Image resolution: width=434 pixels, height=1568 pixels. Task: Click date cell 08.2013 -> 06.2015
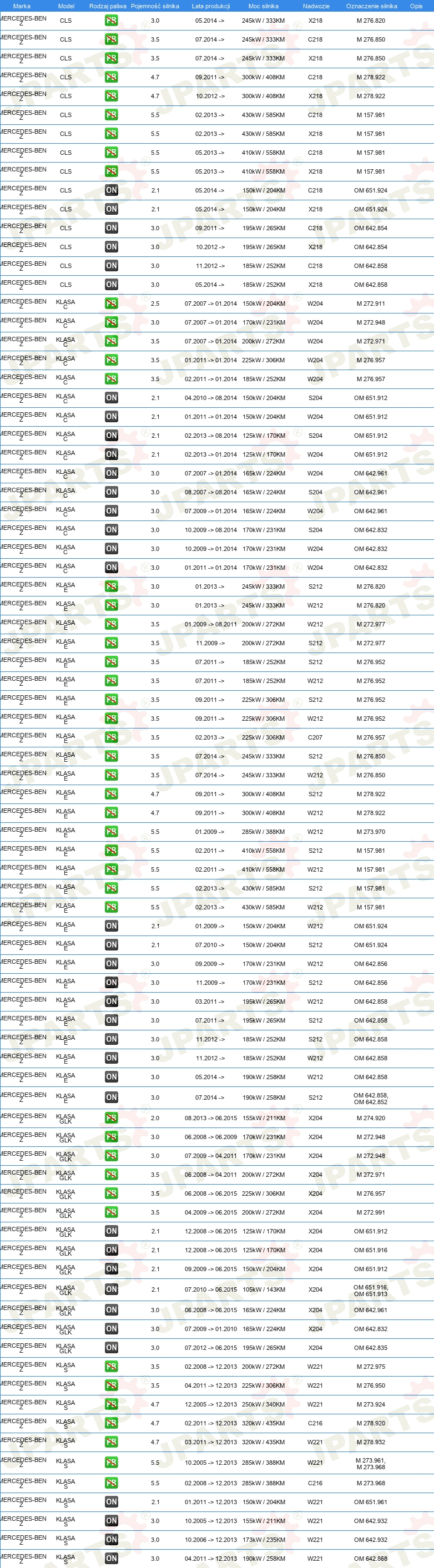(210, 1118)
